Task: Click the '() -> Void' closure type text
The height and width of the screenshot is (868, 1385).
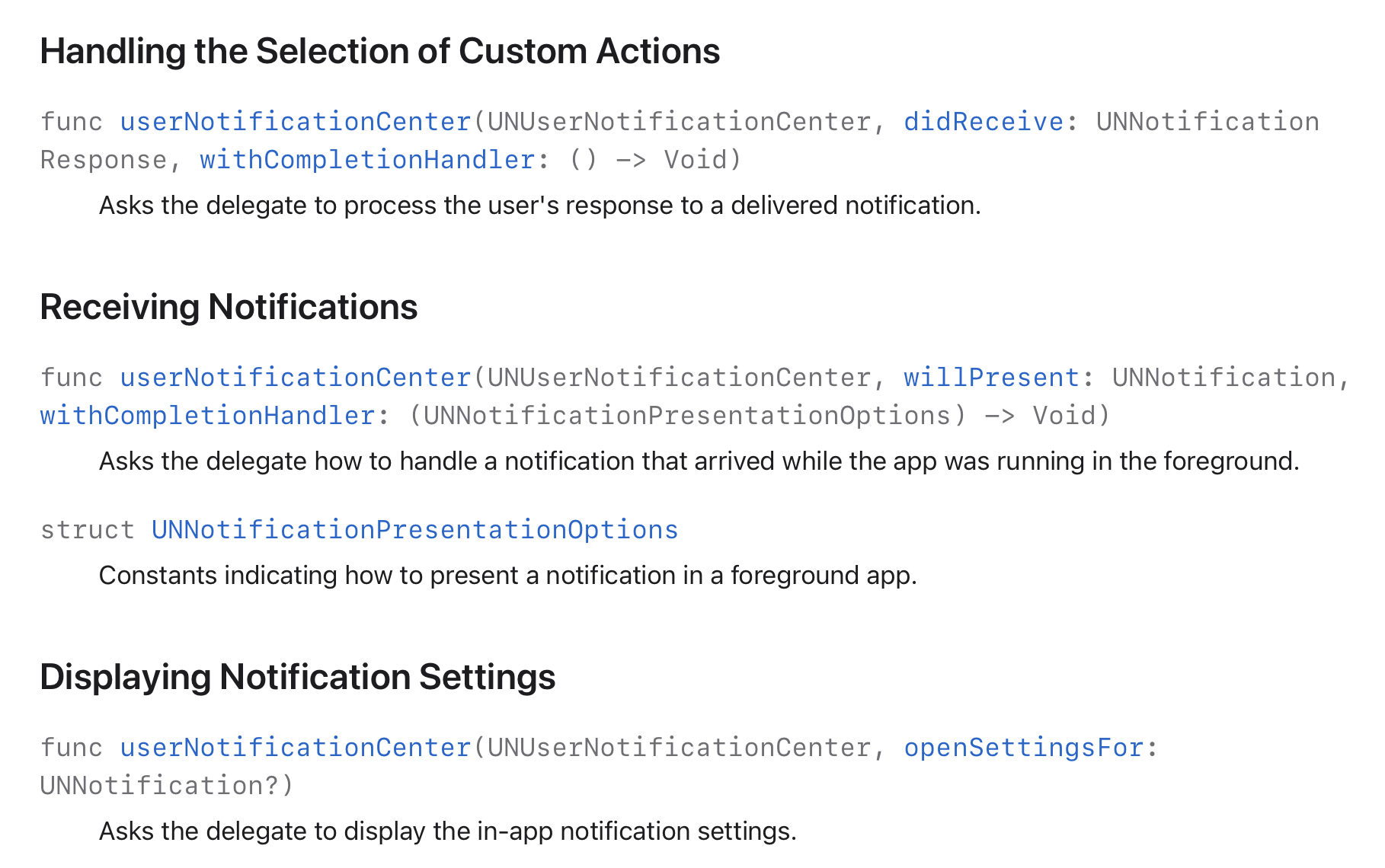Action: 655,160
